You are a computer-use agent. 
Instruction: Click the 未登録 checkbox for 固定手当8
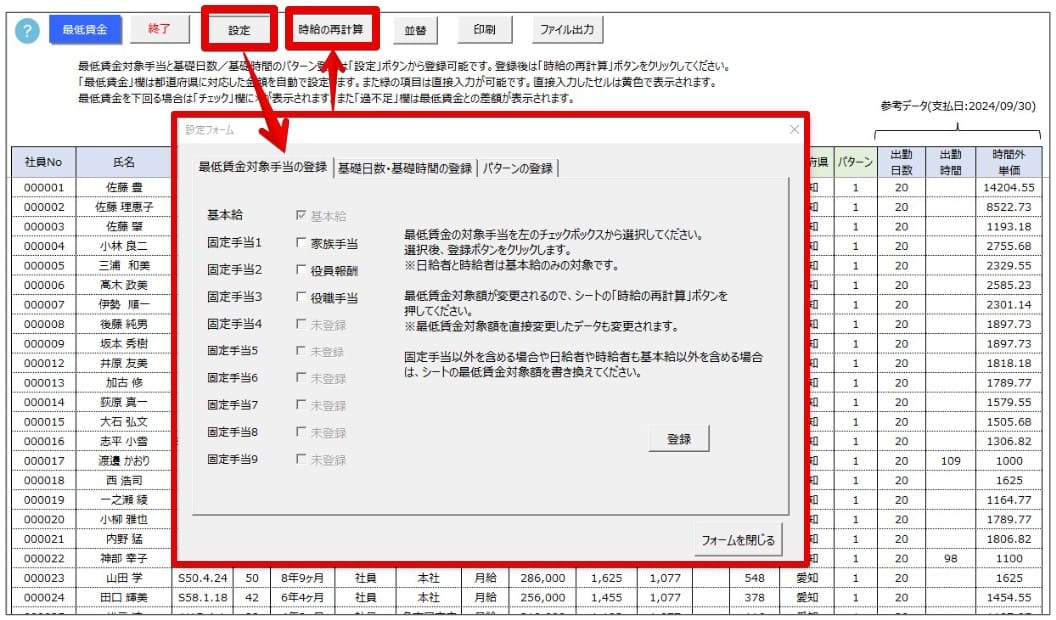tap(301, 432)
